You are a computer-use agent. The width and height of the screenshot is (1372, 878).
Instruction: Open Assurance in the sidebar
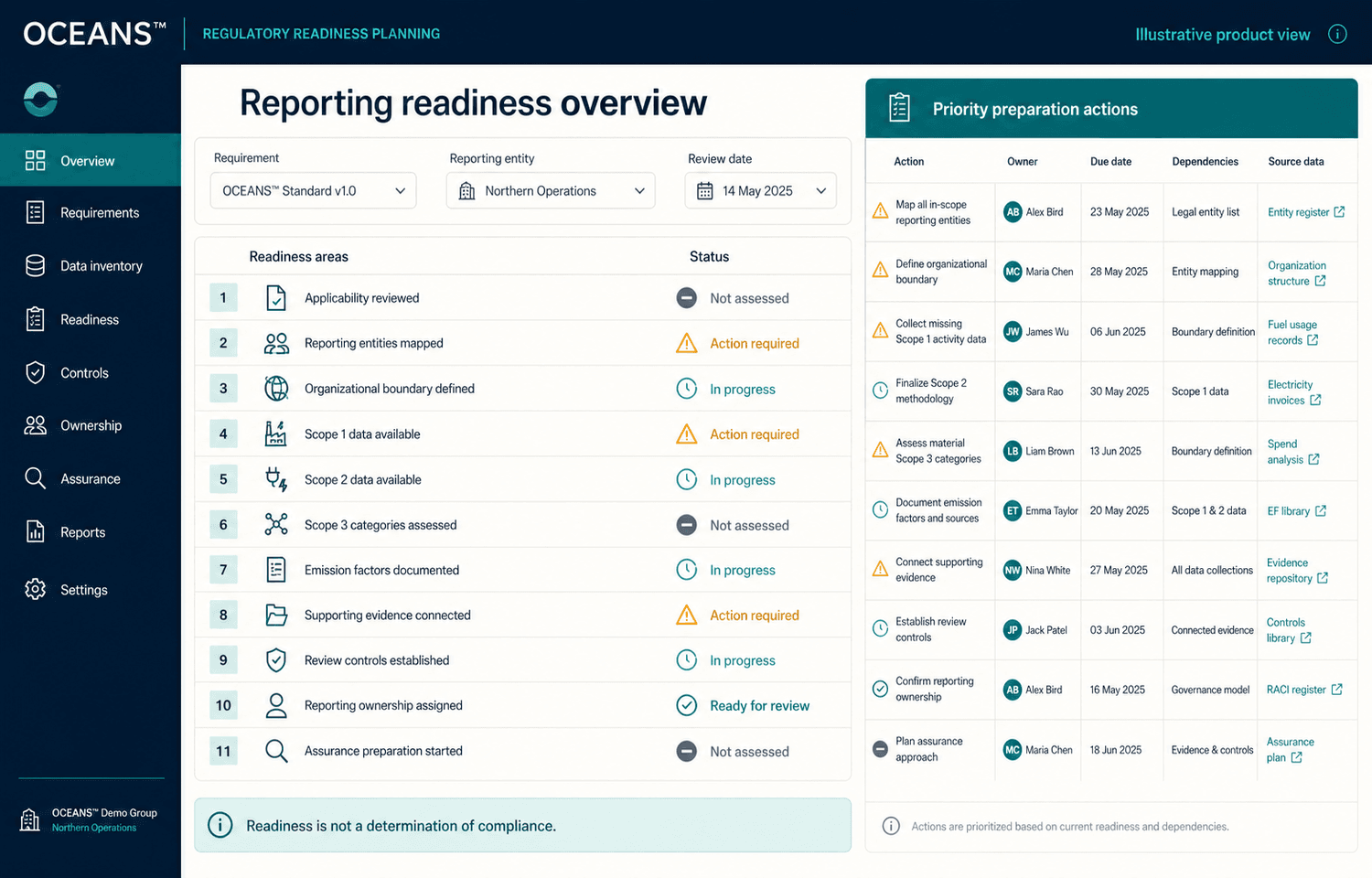click(x=91, y=478)
